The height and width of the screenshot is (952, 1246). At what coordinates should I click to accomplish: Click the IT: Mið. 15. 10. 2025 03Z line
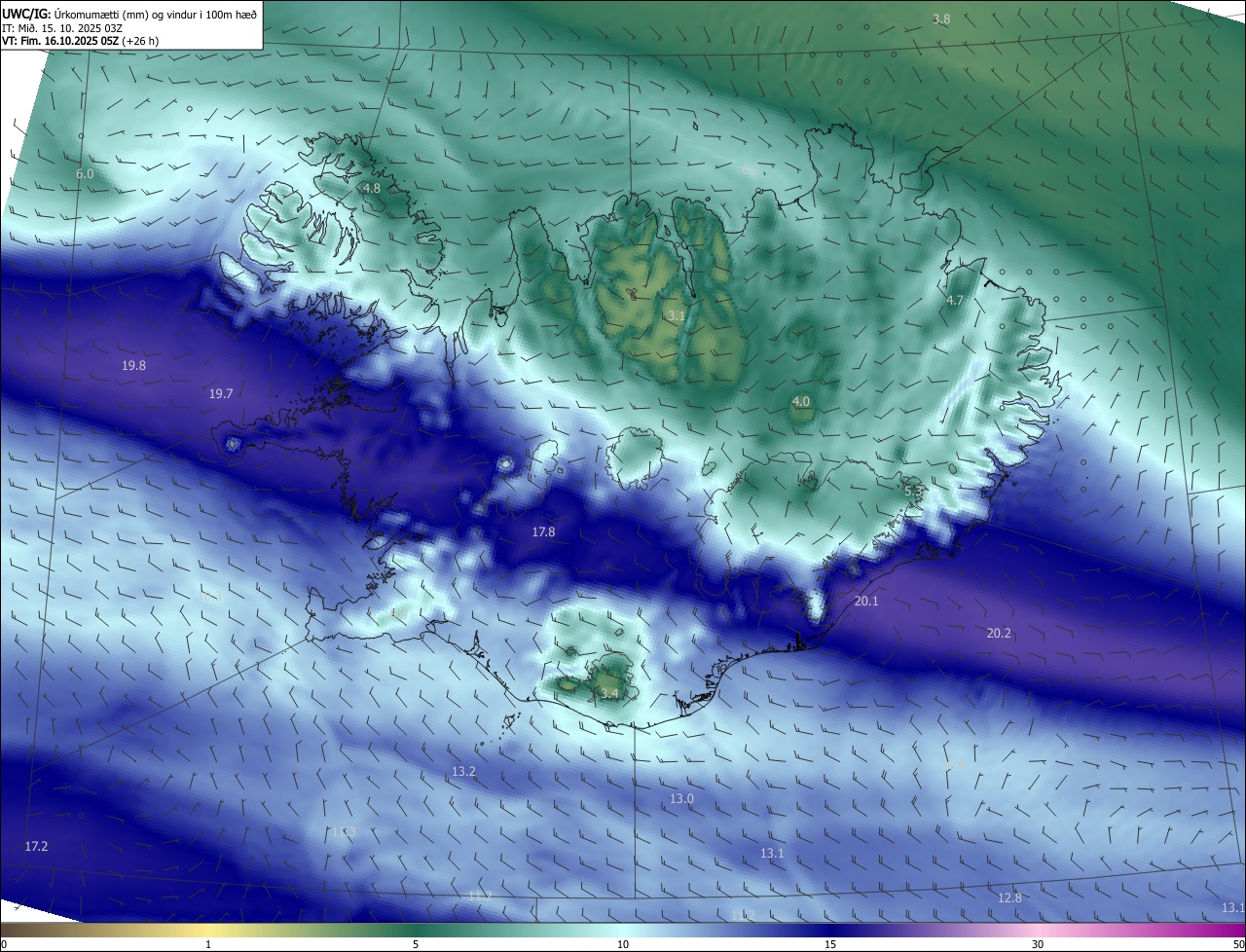point(62,28)
